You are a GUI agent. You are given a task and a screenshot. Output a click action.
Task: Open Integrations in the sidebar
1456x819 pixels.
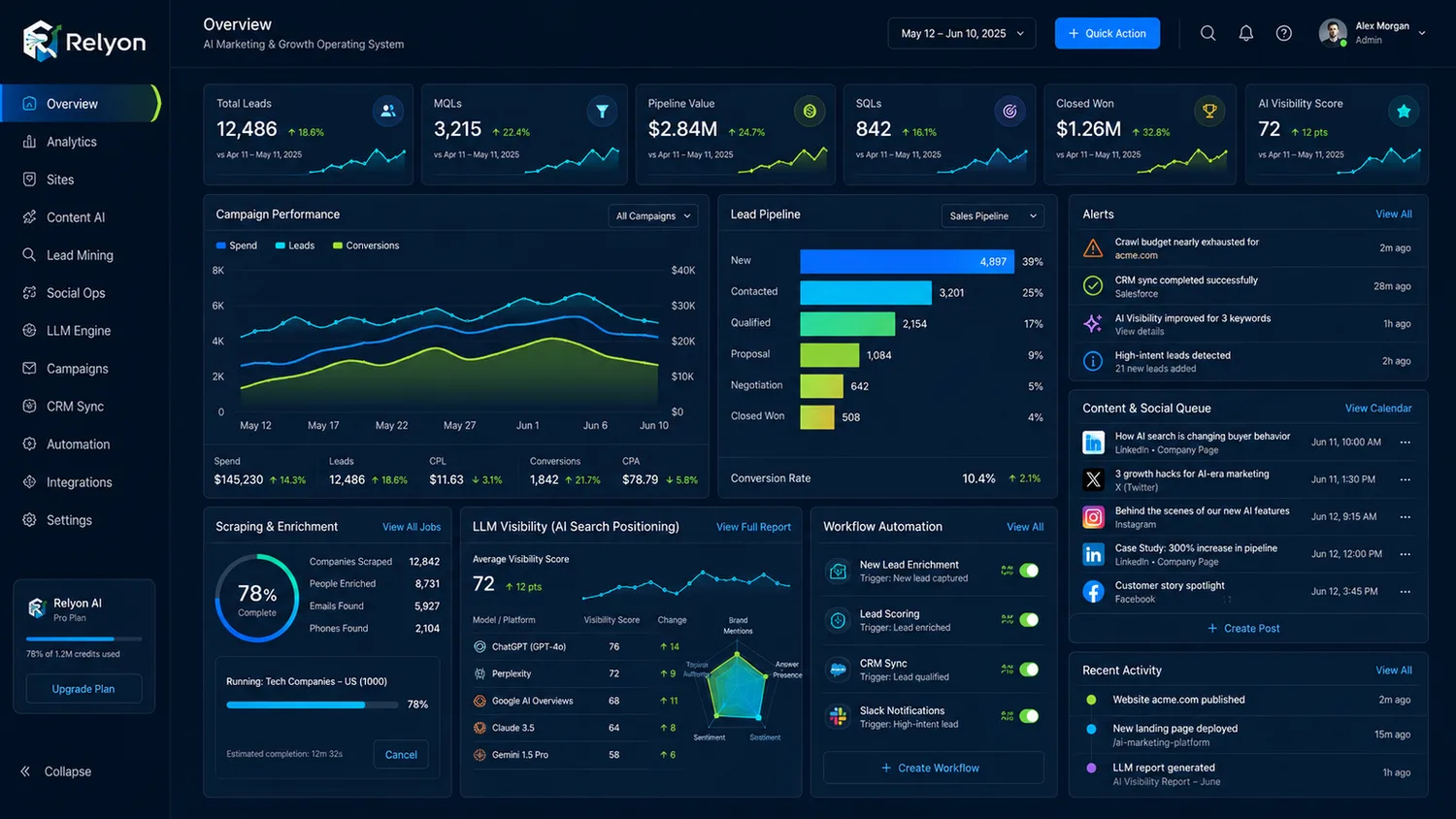point(80,482)
